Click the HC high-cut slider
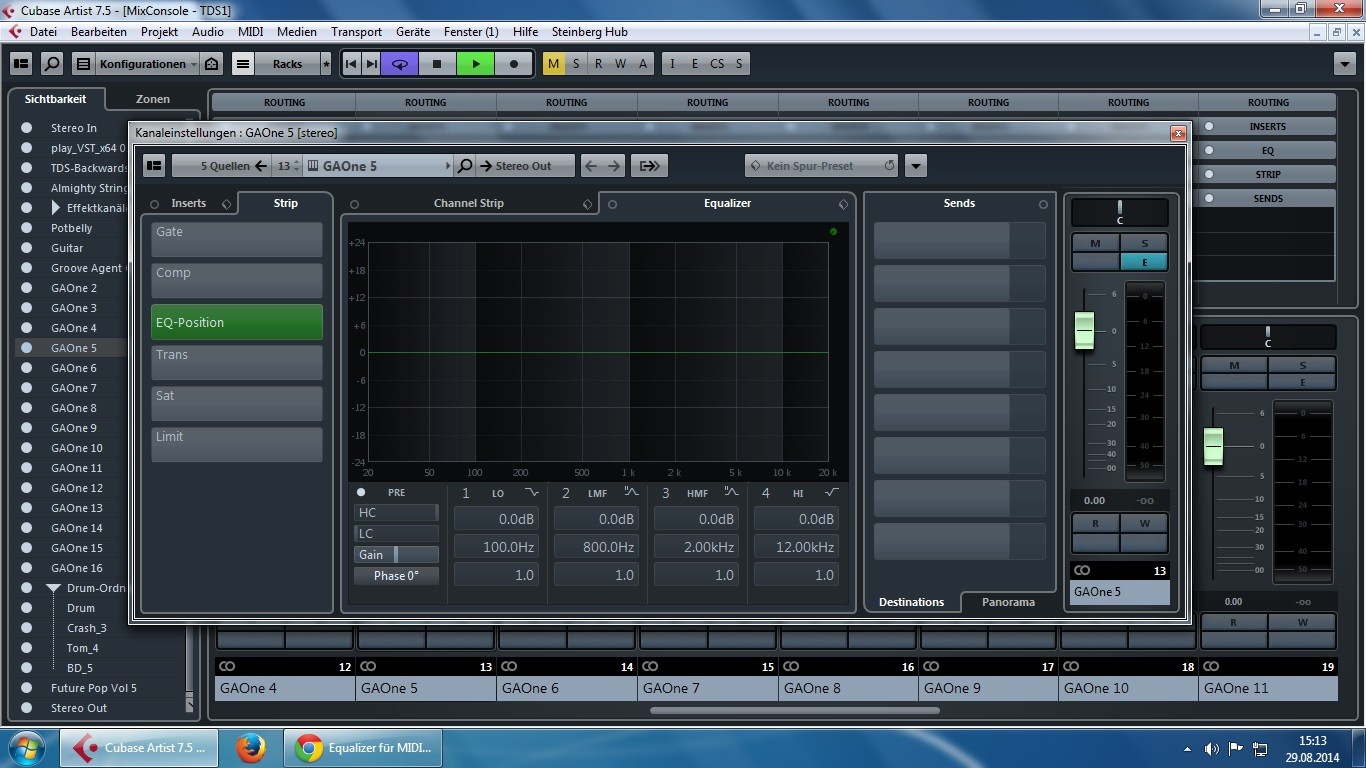Screen dimensions: 1366x768 (396, 513)
